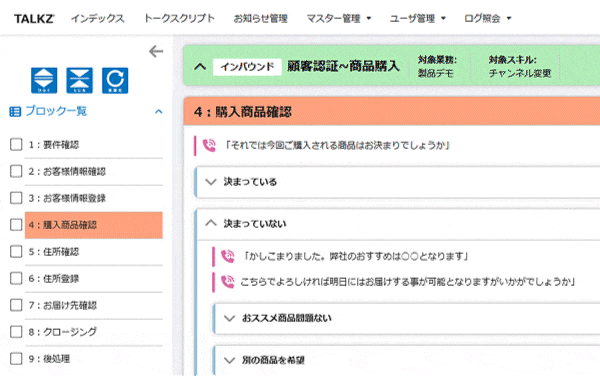Viewport: 600px width, 376px height.
Task: Open the ユーザ管理 dropdown menu
Action: tap(417, 18)
